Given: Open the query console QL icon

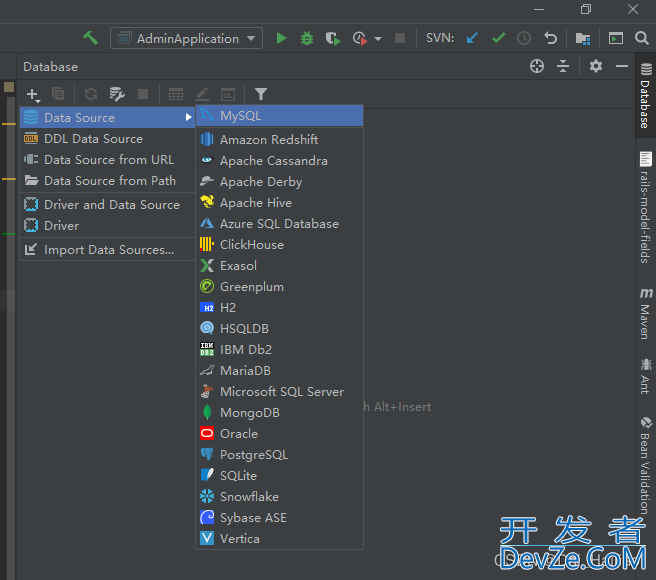Looking at the screenshot, I should pyautogui.click(x=228, y=94).
